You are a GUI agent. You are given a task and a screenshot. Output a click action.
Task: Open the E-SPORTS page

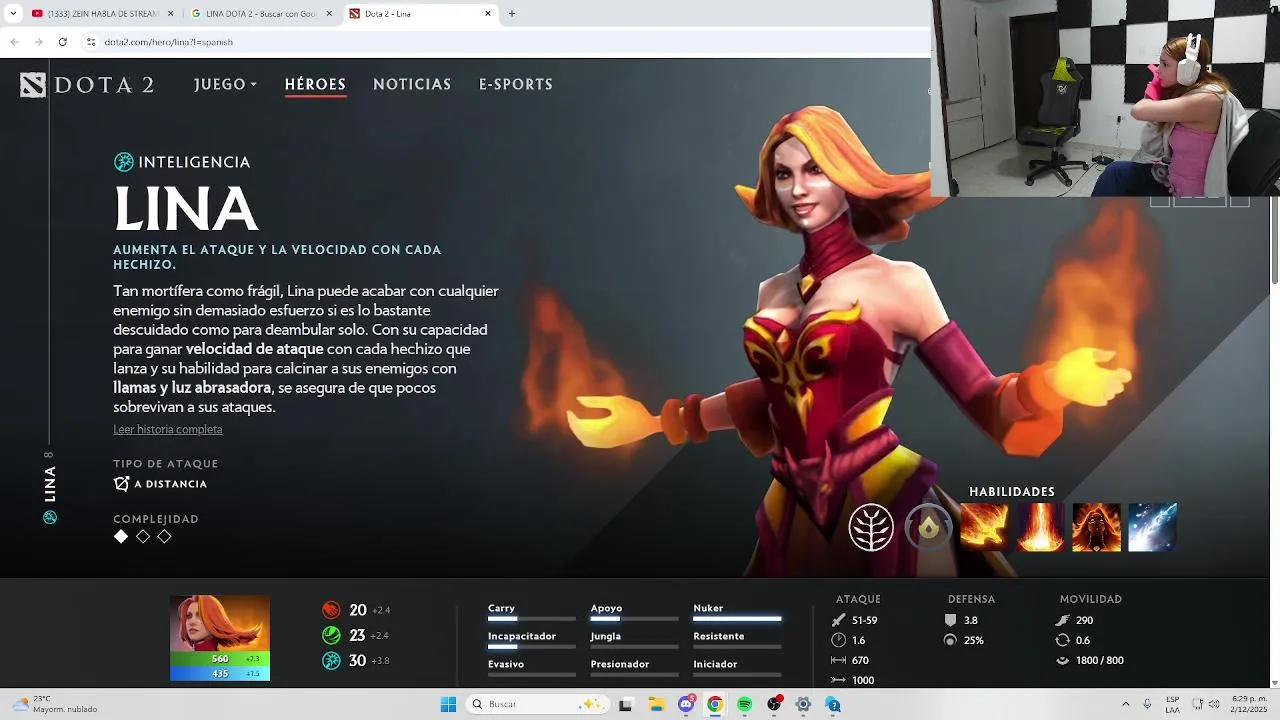click(516, 85)
